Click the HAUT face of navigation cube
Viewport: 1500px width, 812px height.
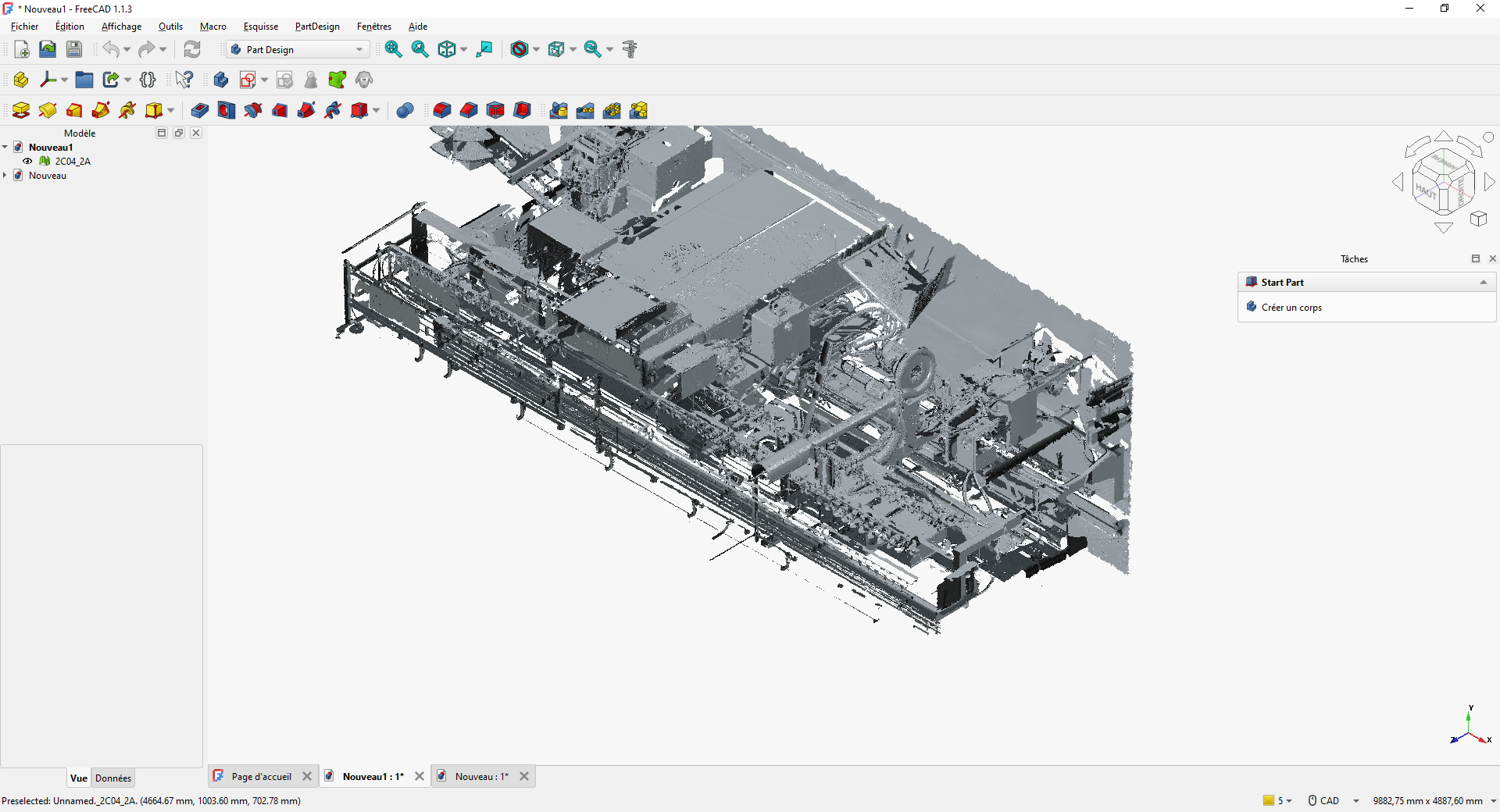point(1426,191)
